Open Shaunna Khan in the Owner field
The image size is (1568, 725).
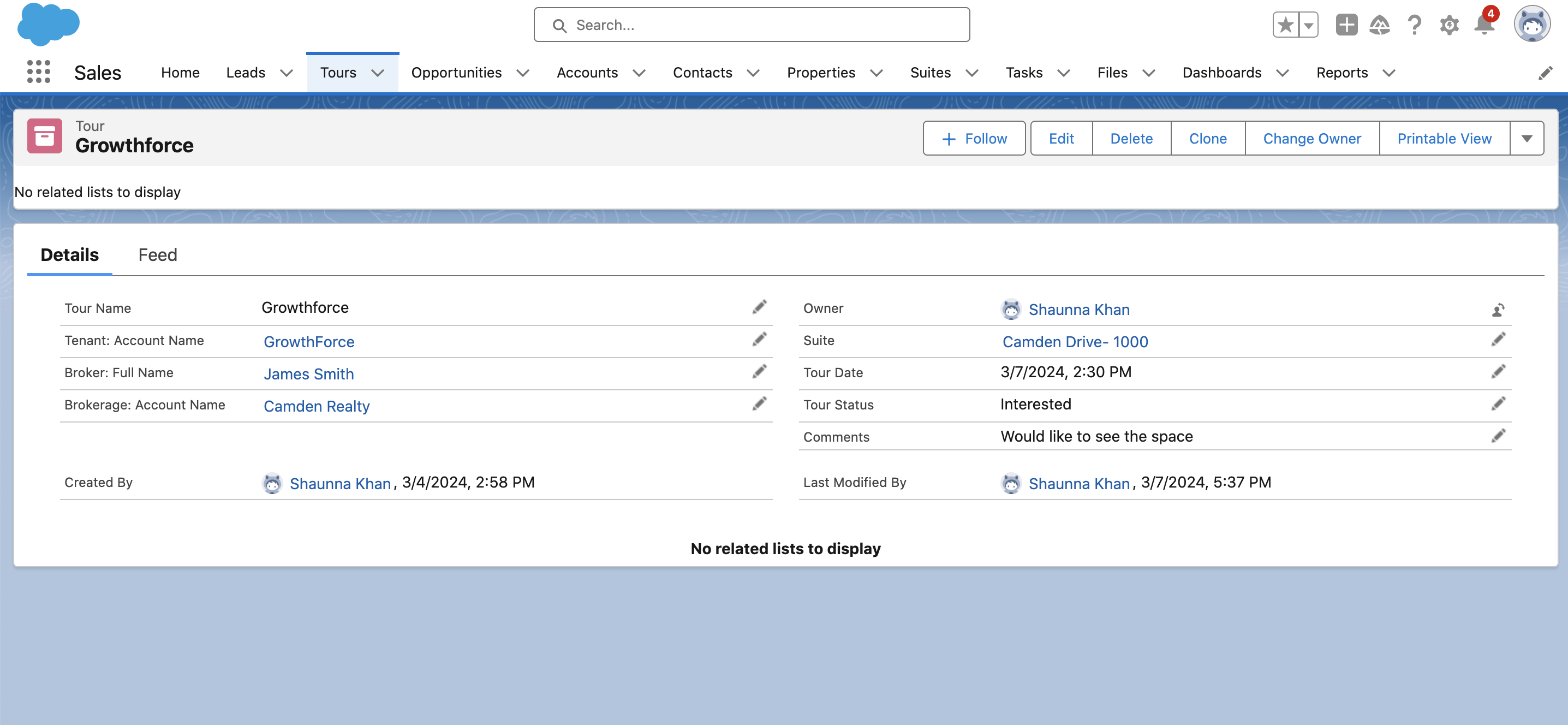coord(1078,309)
